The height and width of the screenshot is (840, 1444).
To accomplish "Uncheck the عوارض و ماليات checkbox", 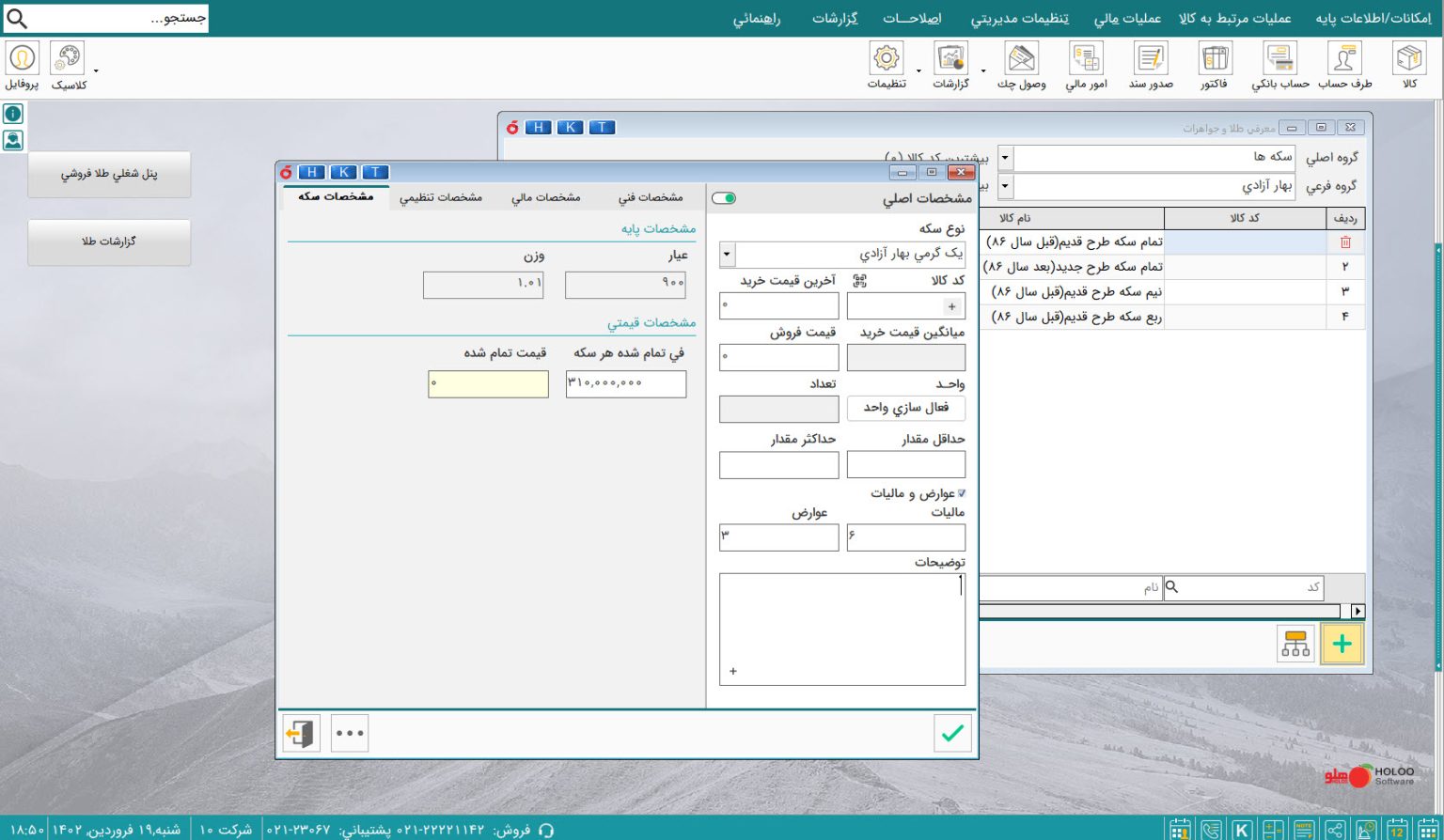I will 961,493.
